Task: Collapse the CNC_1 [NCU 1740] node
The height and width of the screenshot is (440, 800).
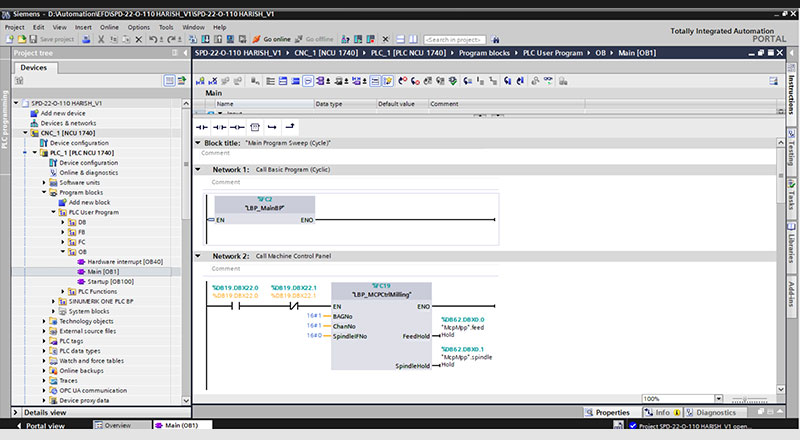Action: [x=26, y=133]
